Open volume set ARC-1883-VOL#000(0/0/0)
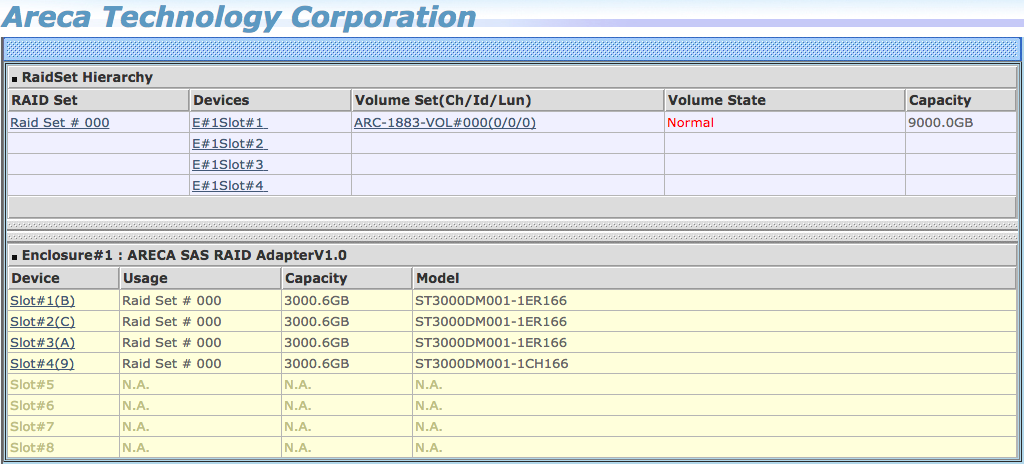The width and height of the screenshot is (1024, 464). coord(445,123)
